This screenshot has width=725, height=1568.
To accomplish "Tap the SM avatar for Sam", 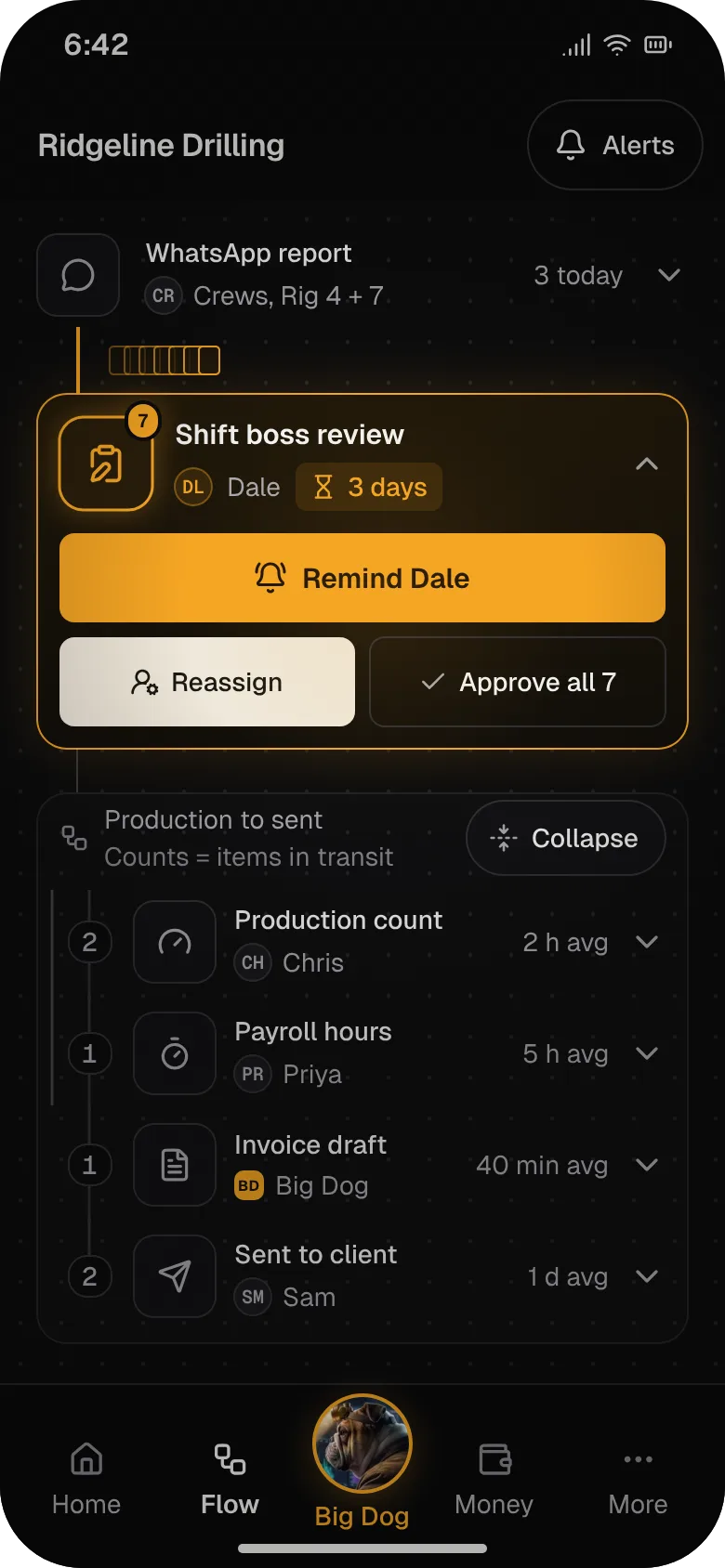I will [253, 1298].
